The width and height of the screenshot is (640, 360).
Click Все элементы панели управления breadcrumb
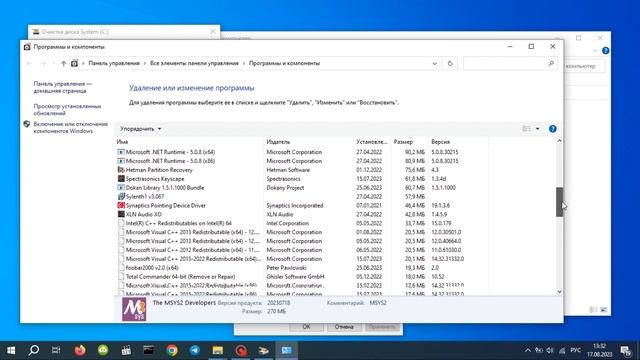tap(194, 63)
